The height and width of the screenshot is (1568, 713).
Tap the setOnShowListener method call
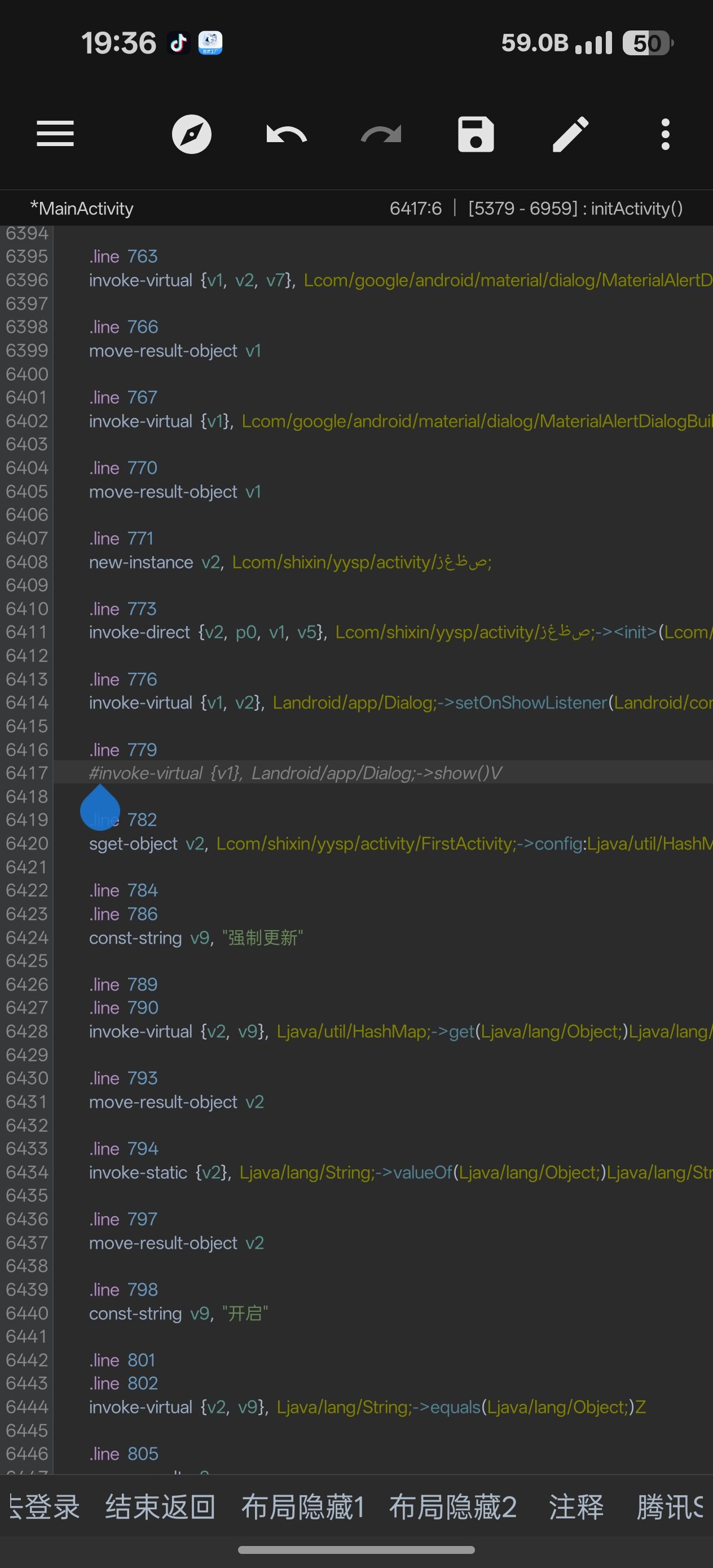click(531, 702)
